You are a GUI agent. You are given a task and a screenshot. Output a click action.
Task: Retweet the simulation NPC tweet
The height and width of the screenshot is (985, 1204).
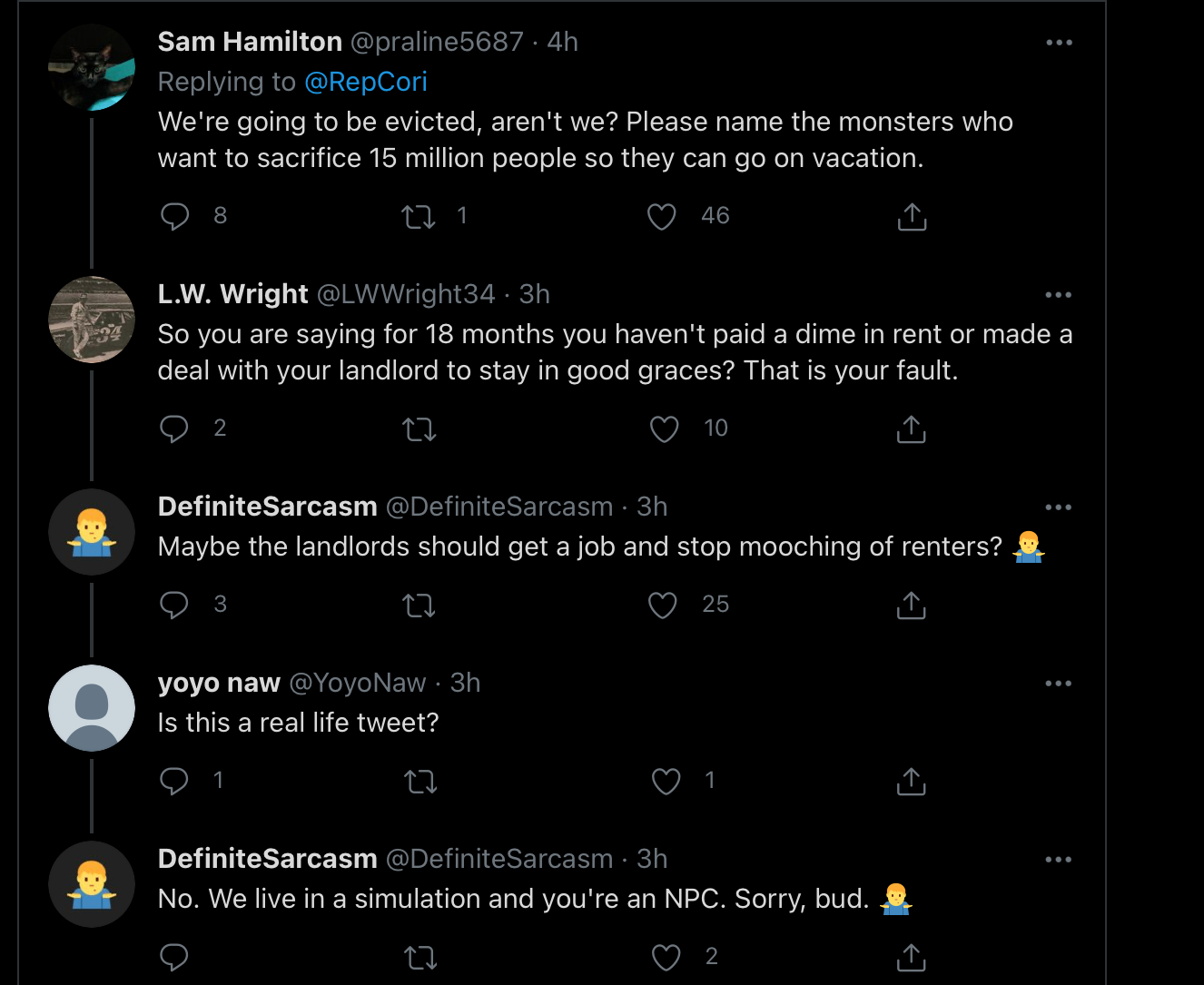coord(419,957)
